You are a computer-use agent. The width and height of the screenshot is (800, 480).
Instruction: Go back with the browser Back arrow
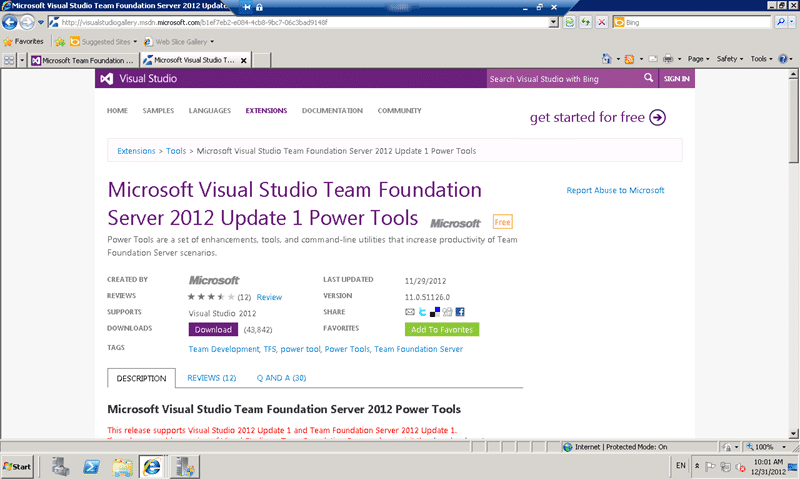[10, 22]
